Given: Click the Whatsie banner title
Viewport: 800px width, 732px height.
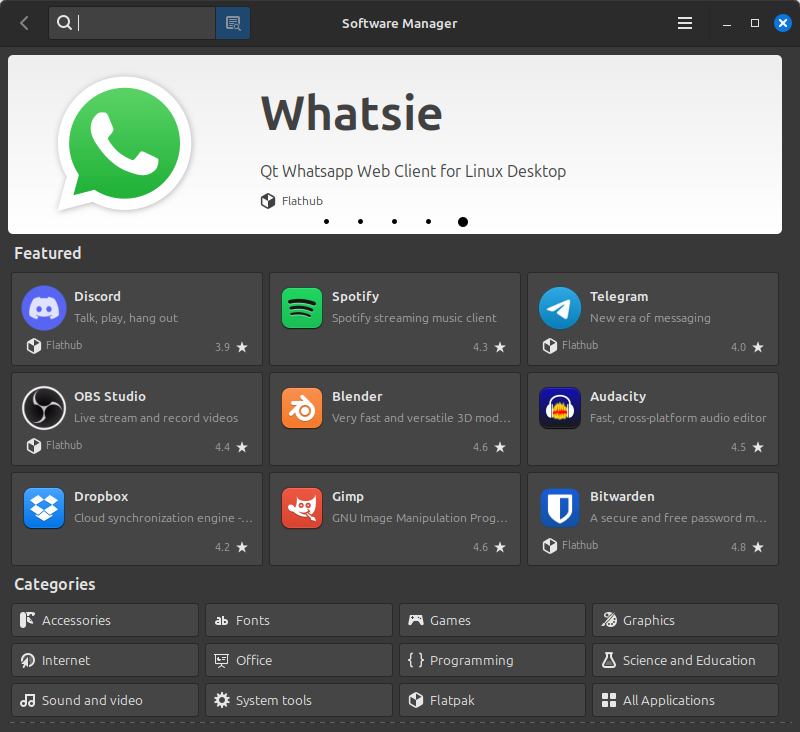Looking at the screenshot, I should 352,113.
